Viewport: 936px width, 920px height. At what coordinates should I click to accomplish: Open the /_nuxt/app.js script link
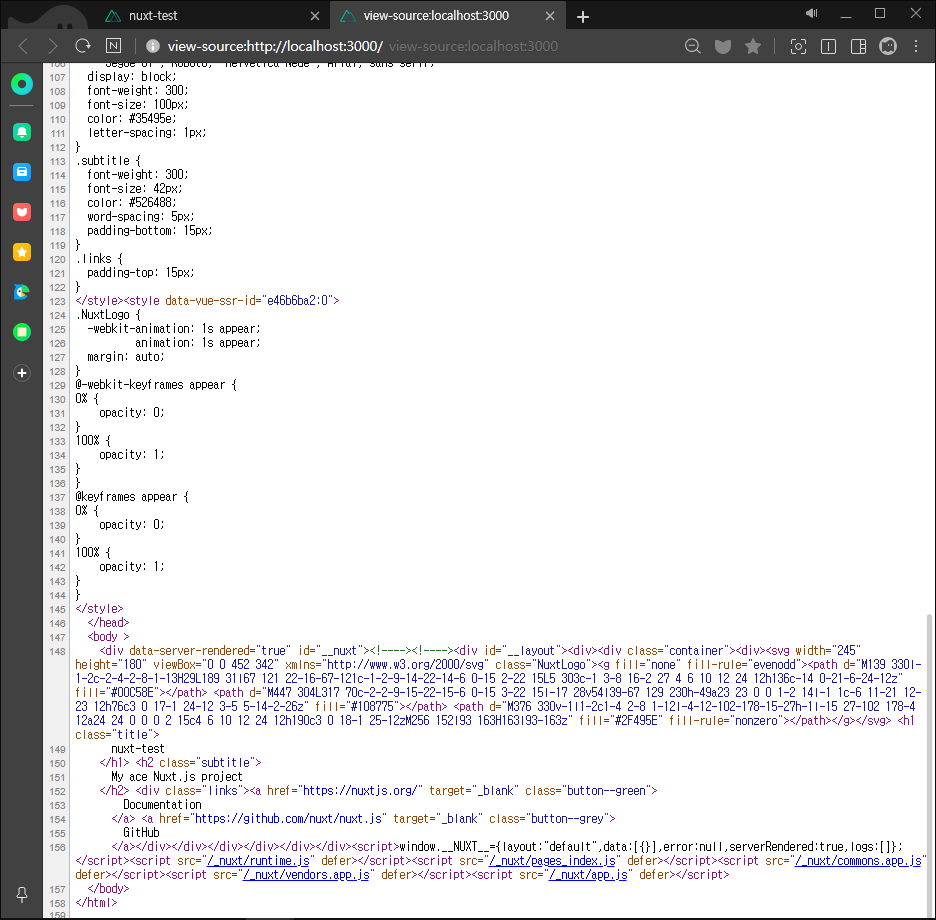pyautogui.click(x=587, y=875)
